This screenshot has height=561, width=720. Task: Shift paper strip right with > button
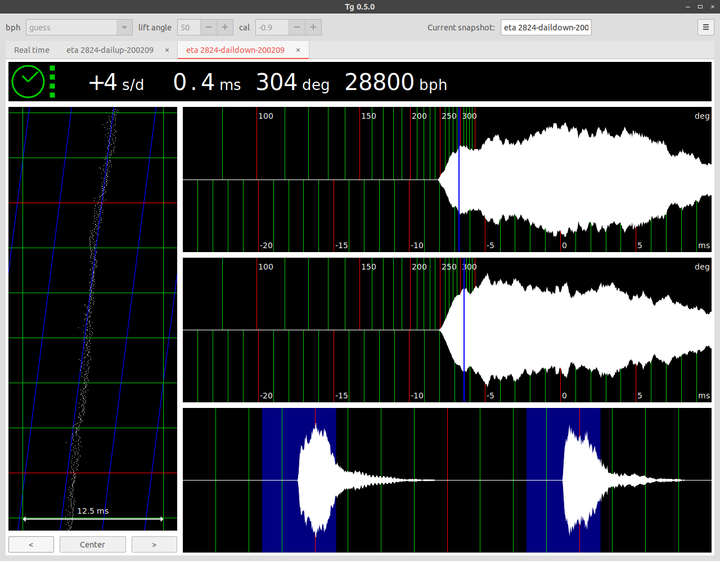coord(154,544)
